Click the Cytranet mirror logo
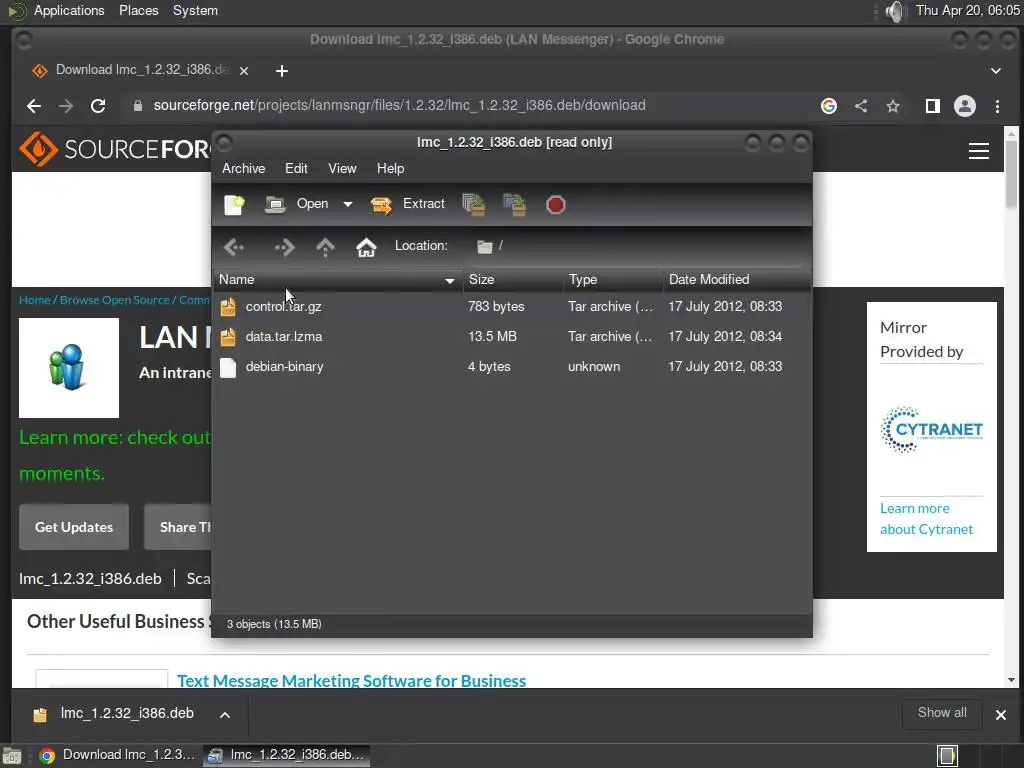 pyautogui.click(x=931, y=429)
